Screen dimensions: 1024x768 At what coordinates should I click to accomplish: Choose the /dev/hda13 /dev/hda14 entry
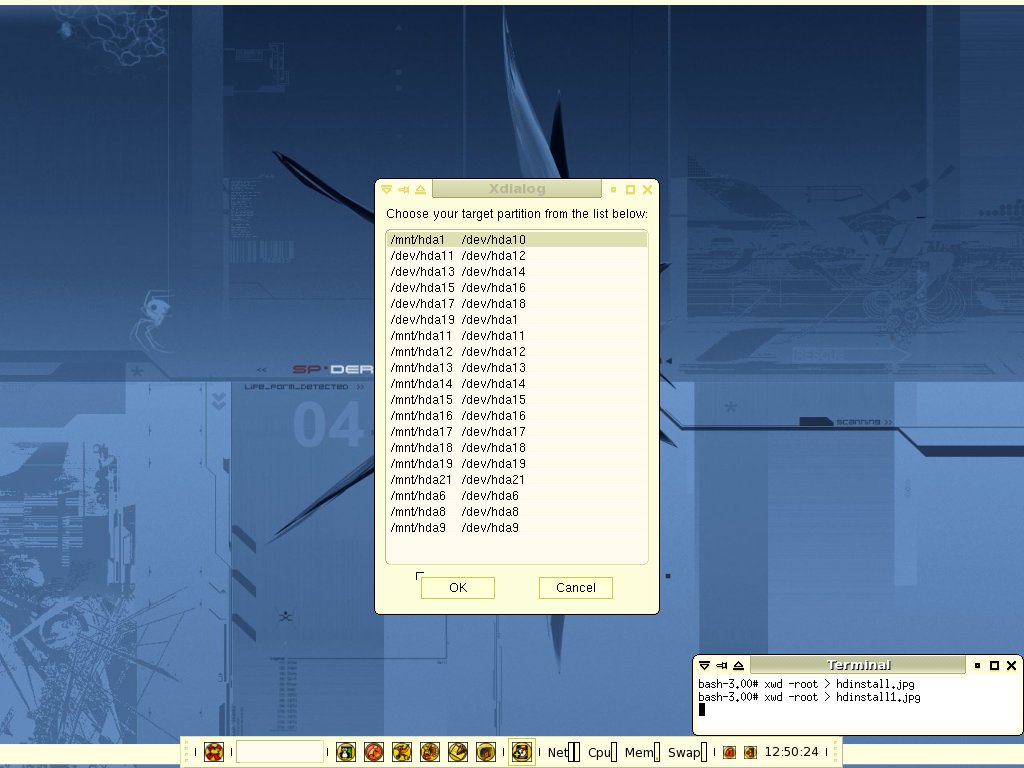(517, 272)
